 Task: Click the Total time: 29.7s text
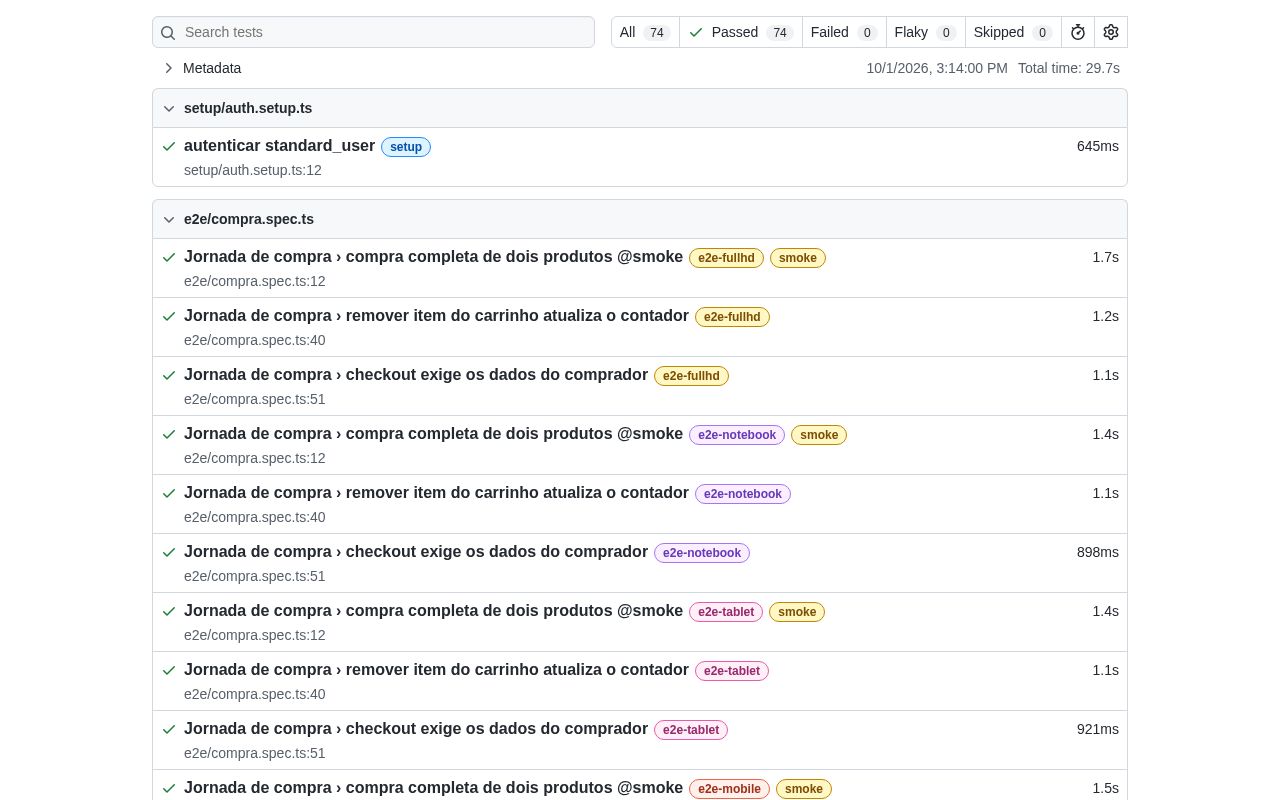[x=1069, y=68]
